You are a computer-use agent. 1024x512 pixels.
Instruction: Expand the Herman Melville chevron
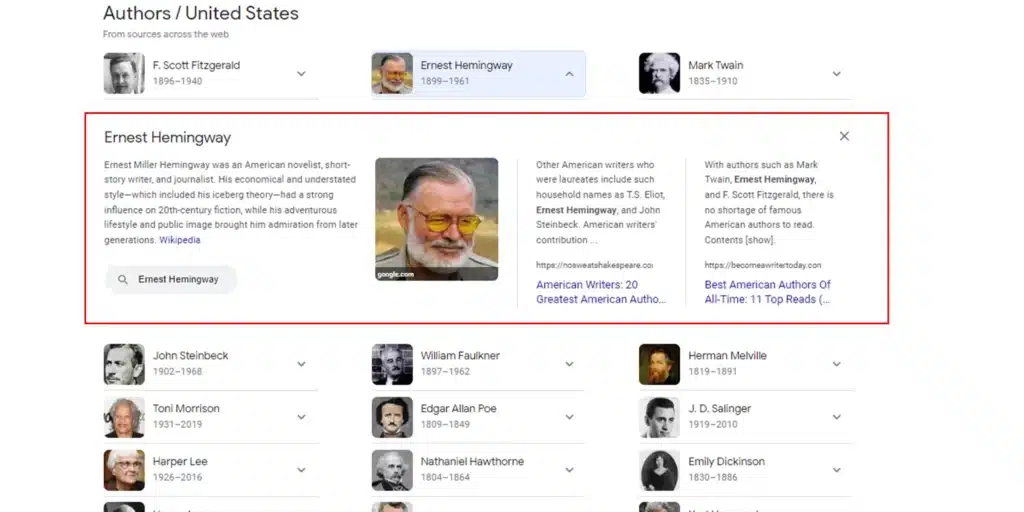[x=837, y=364]
